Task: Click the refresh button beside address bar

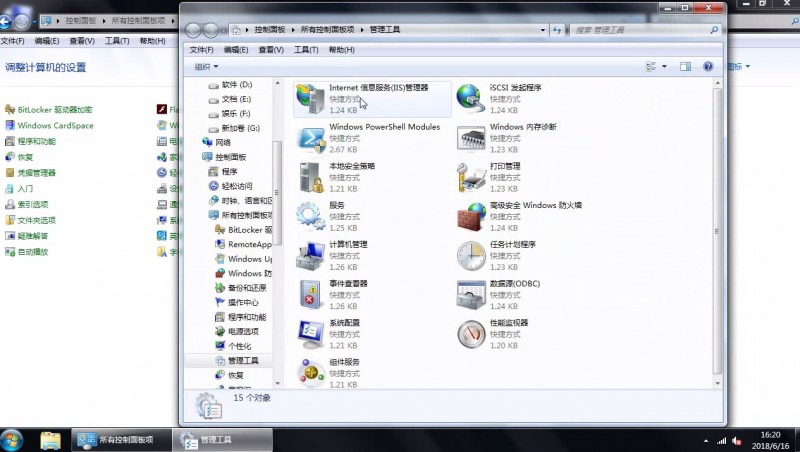Action: [x=557, y=30]
